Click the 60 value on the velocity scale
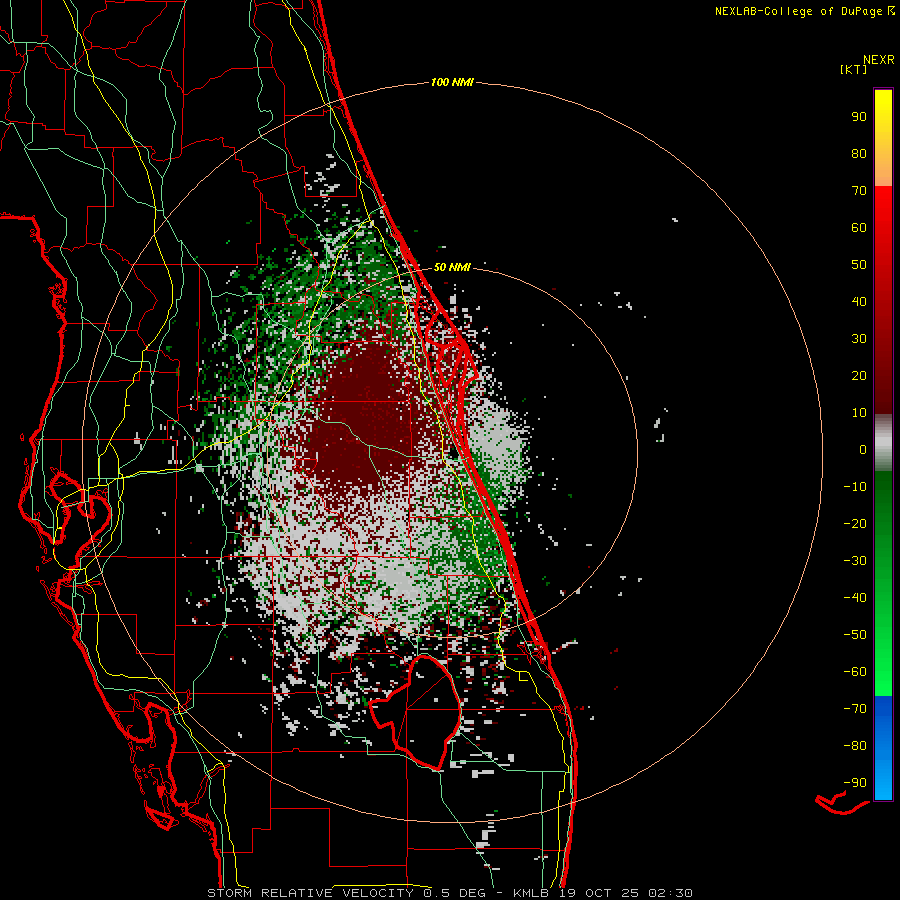The width and height of the screenshot is (900, 900). point(859,228)
